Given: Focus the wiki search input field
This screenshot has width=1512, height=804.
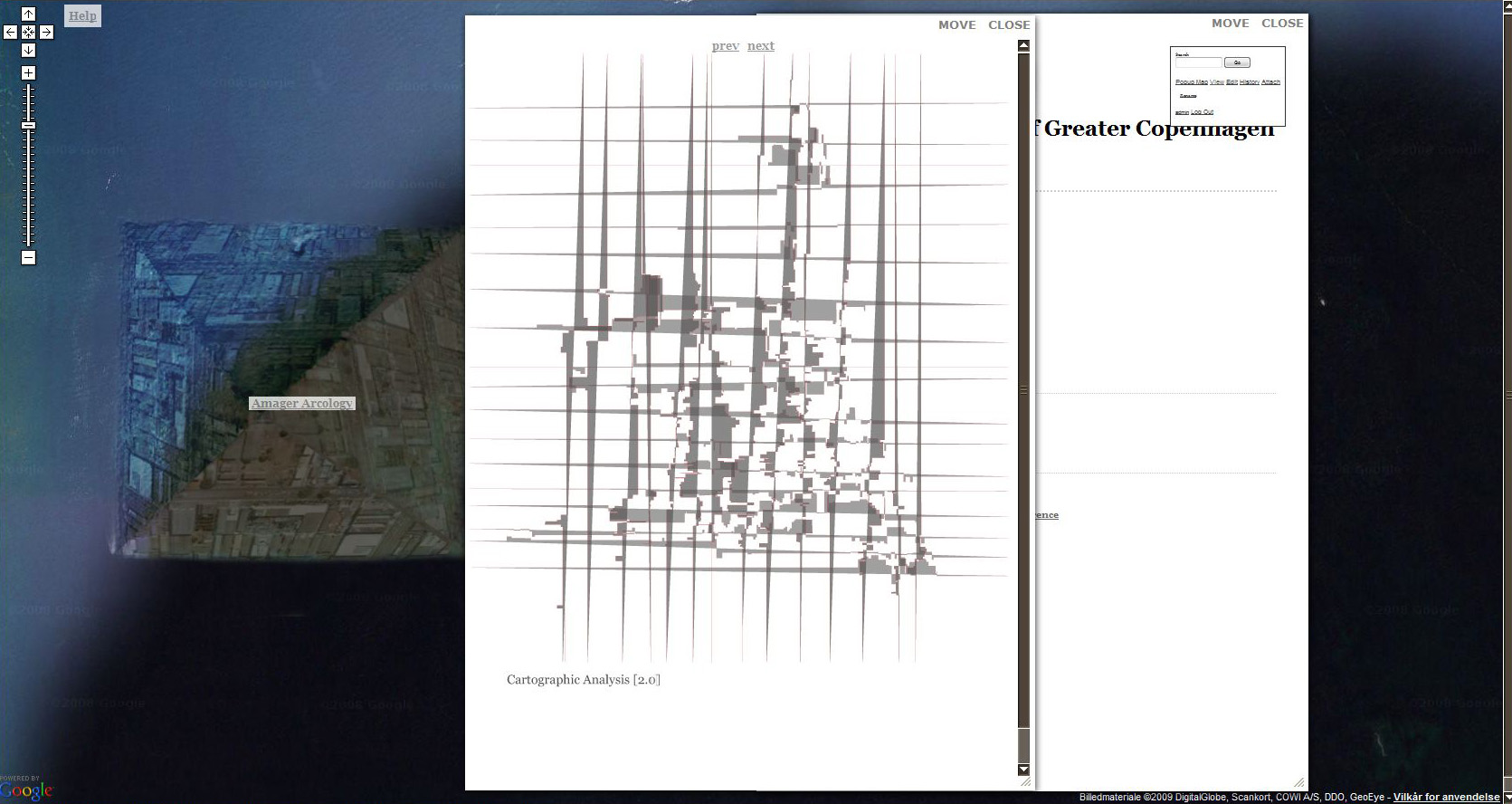Looking at the screenshot, I should (x=1198, y=62).
